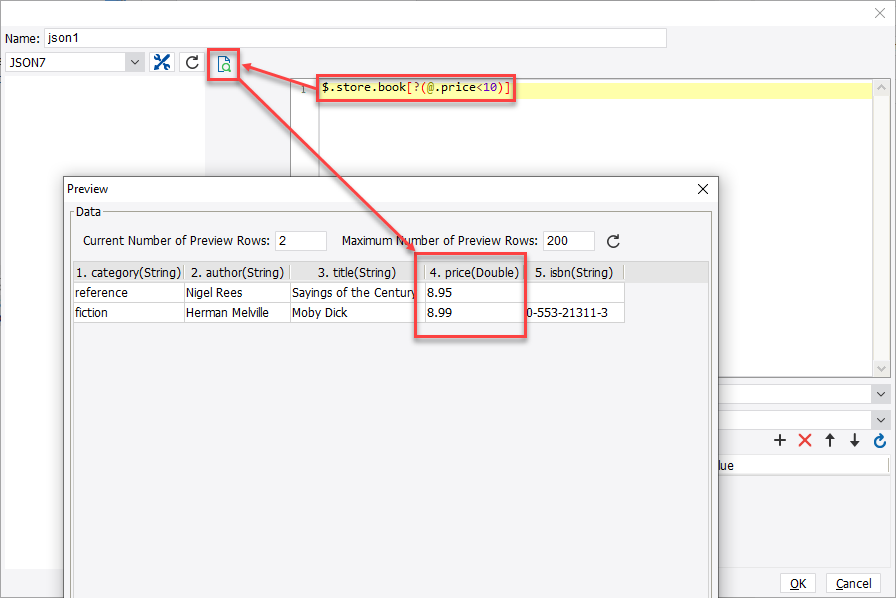Open the upper dropdown on the right panel
Screen dimensions: 896x598
tap(879, 393)
